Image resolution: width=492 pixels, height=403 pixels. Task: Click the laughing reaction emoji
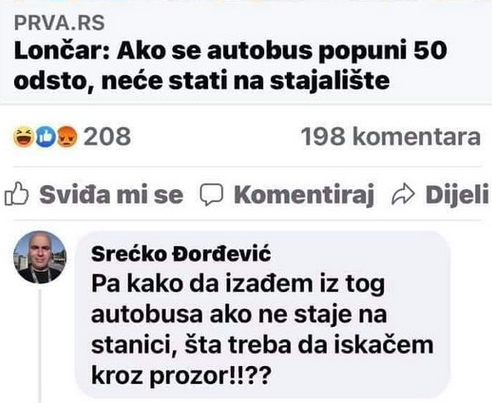pos(23,137)
